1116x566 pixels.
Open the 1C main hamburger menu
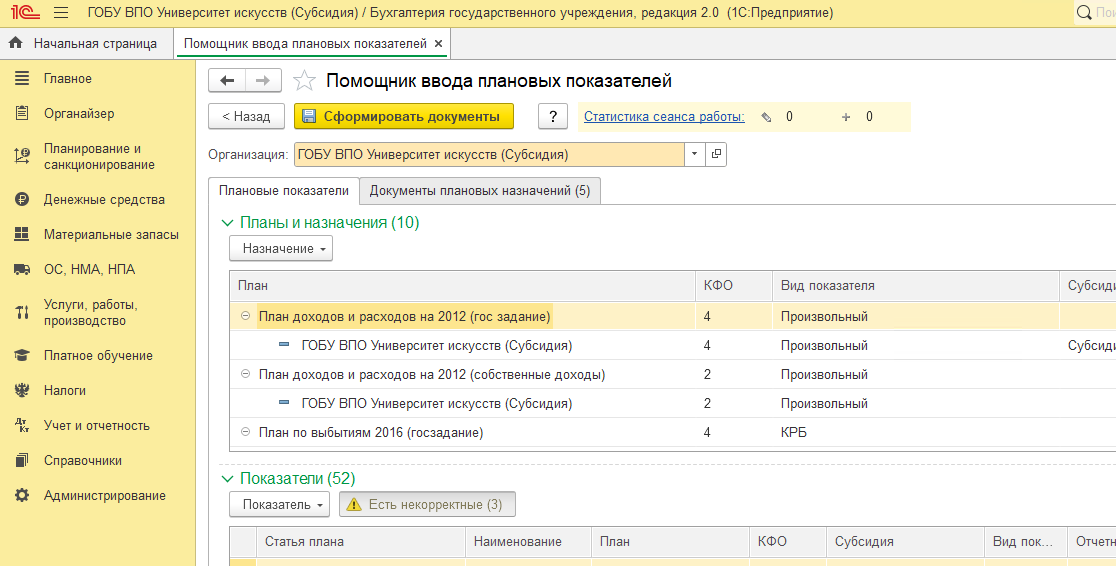[x=61, y=13]
